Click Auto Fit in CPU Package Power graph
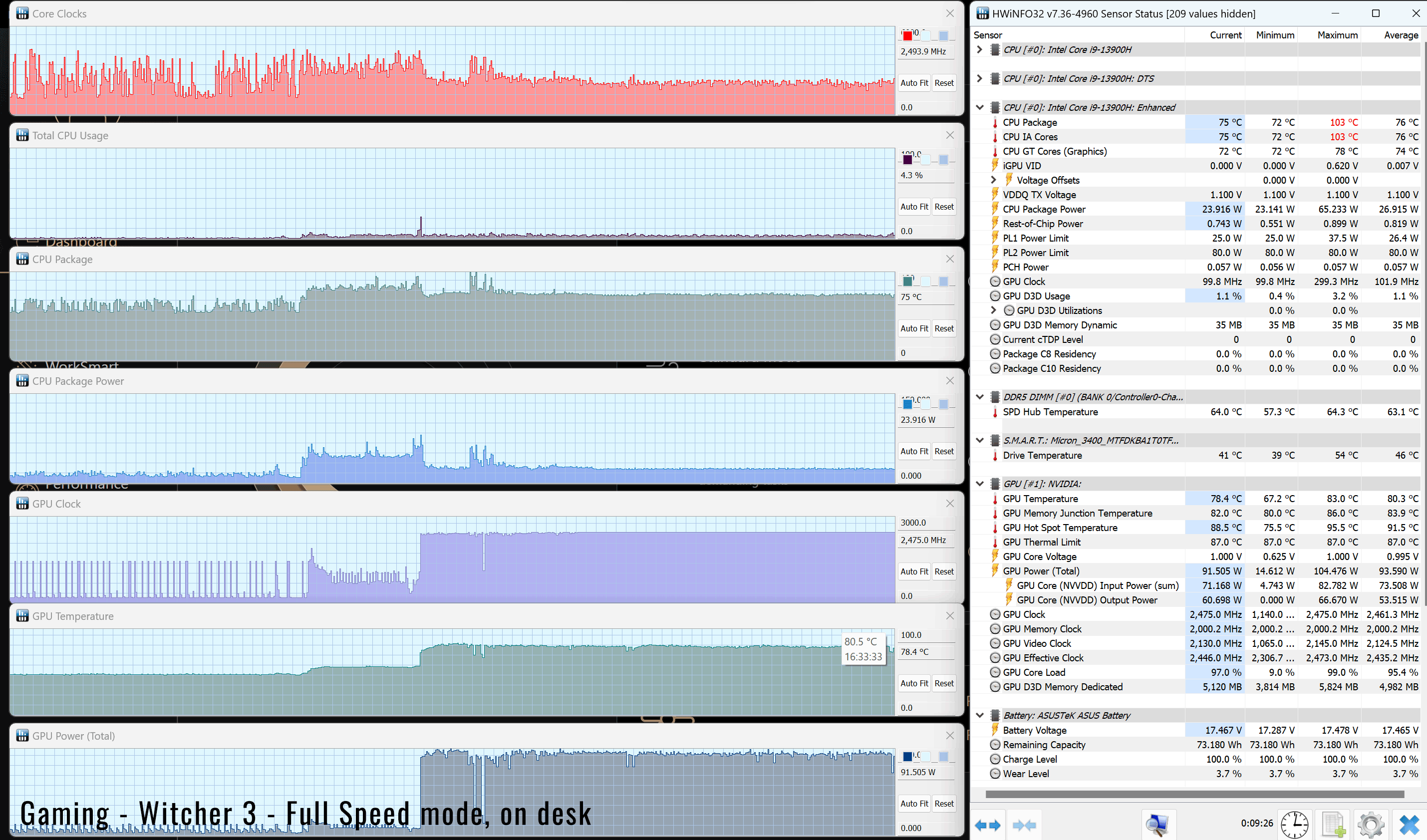Viewport: 1427px width, 840px height. 914,451
